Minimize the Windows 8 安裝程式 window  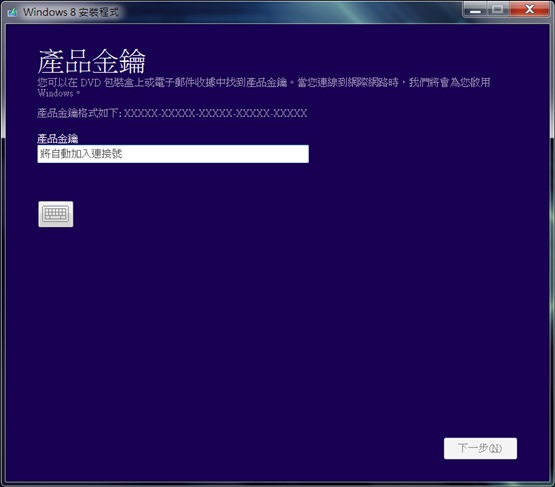coord(475,10)
